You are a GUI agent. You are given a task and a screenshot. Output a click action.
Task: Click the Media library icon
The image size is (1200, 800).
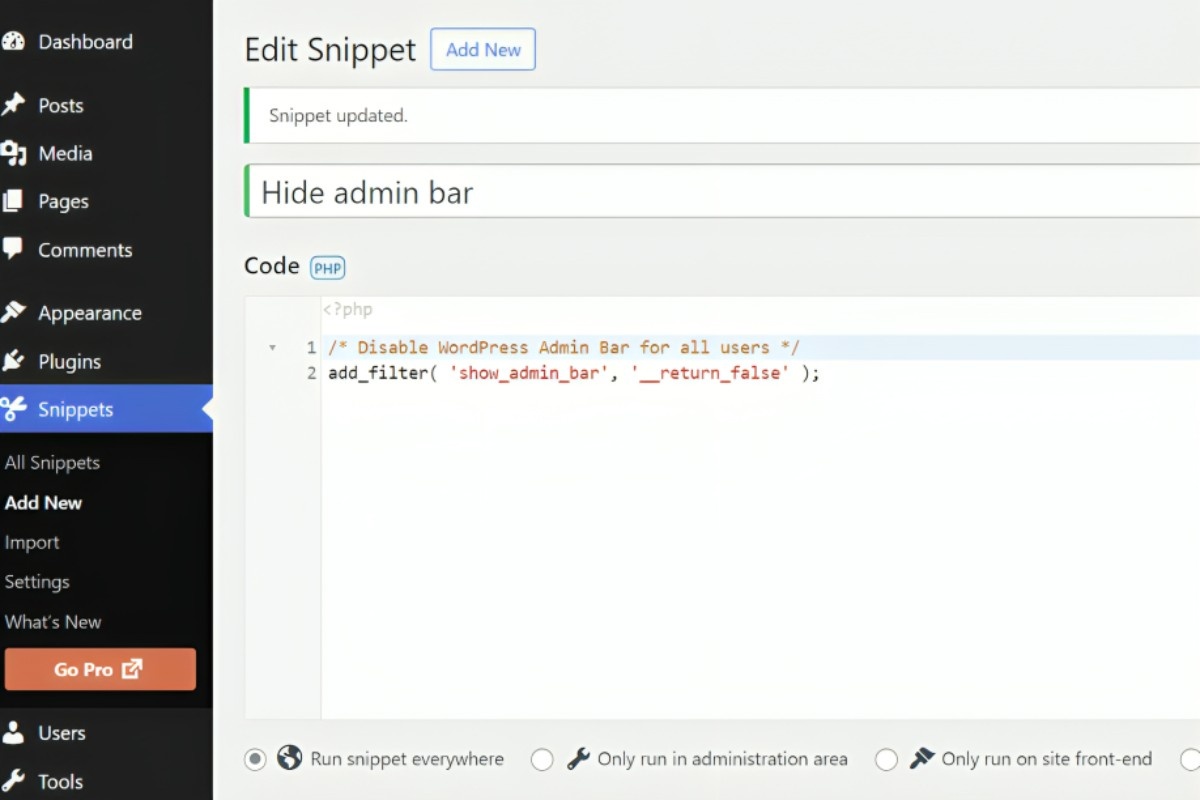click(13, 153)
